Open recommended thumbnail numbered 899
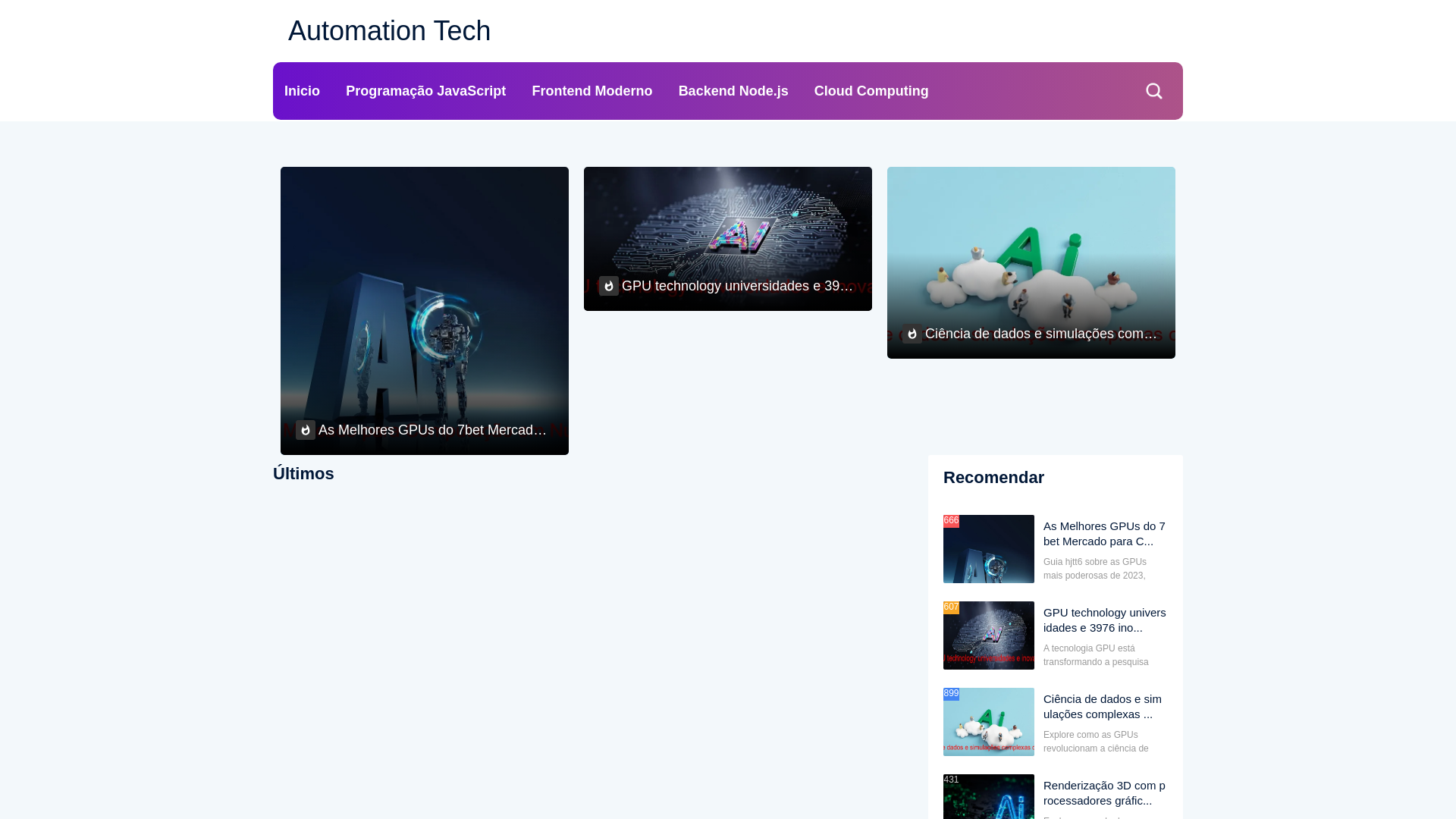This screenshot has height=819, width=1456. (989, 722)
